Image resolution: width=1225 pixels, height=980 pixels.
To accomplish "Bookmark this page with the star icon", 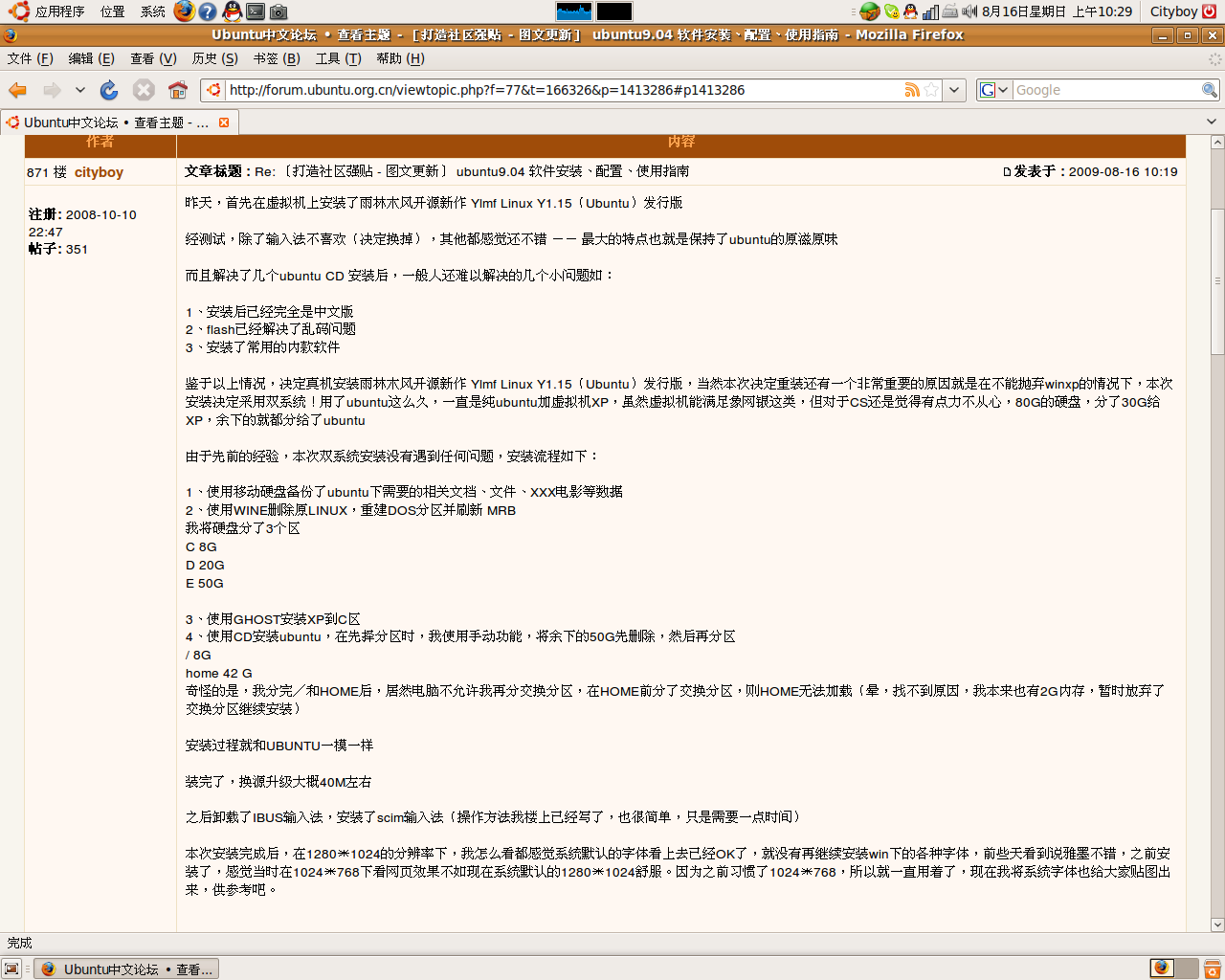I will pos(931,90).
